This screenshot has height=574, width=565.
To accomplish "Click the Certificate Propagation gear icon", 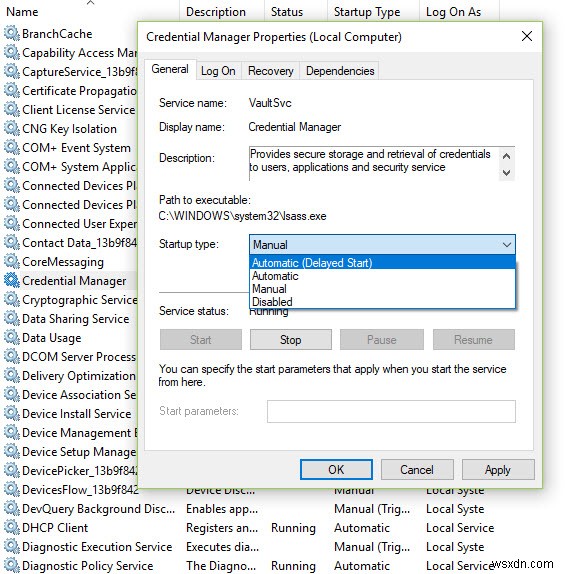I will coord(12,90).
